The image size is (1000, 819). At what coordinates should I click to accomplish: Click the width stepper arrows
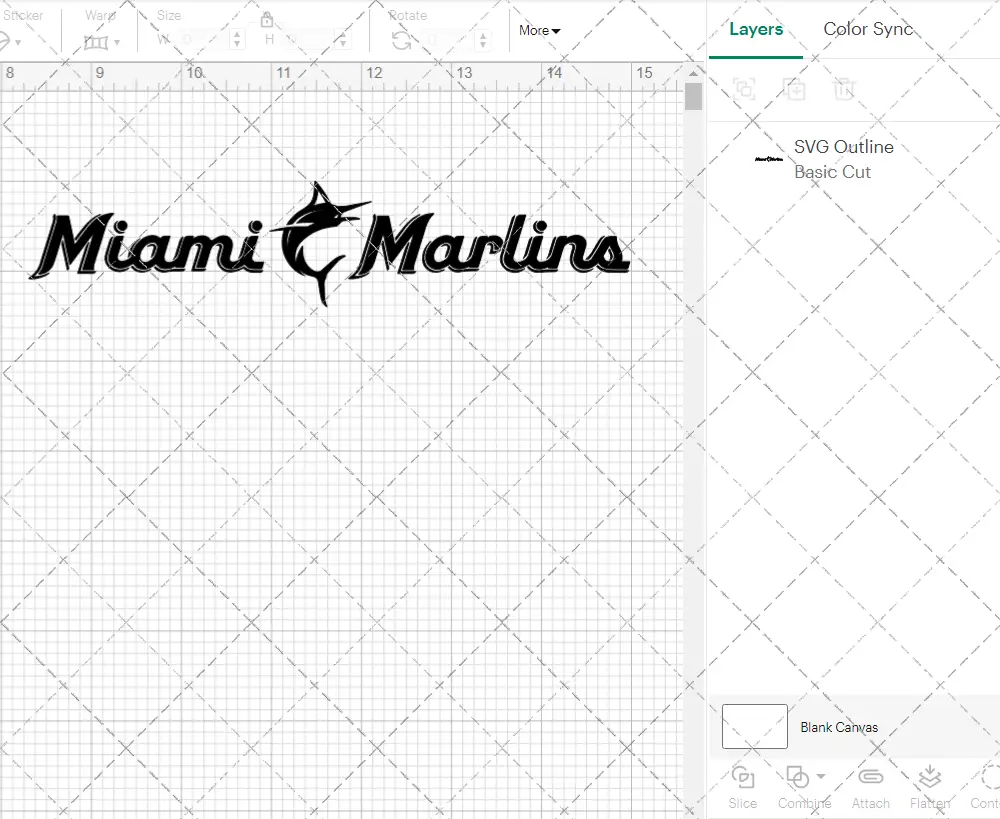[237, 40]
